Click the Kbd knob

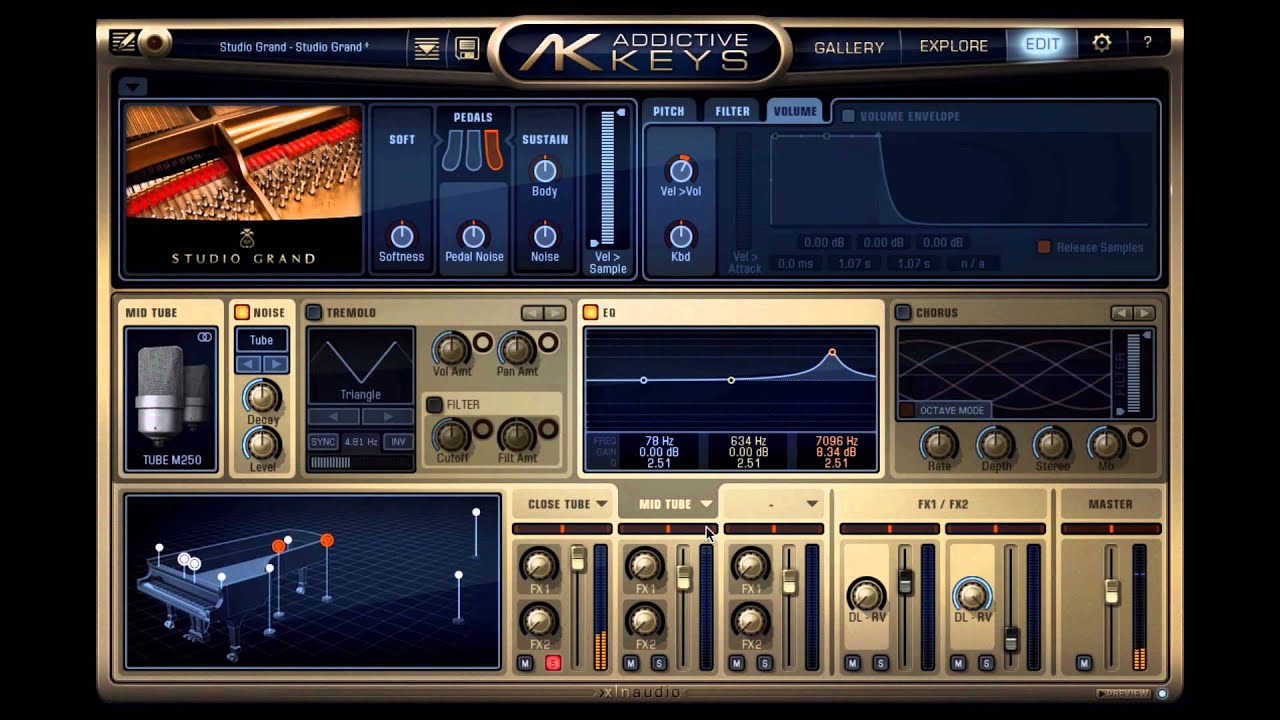click(680, 236)
